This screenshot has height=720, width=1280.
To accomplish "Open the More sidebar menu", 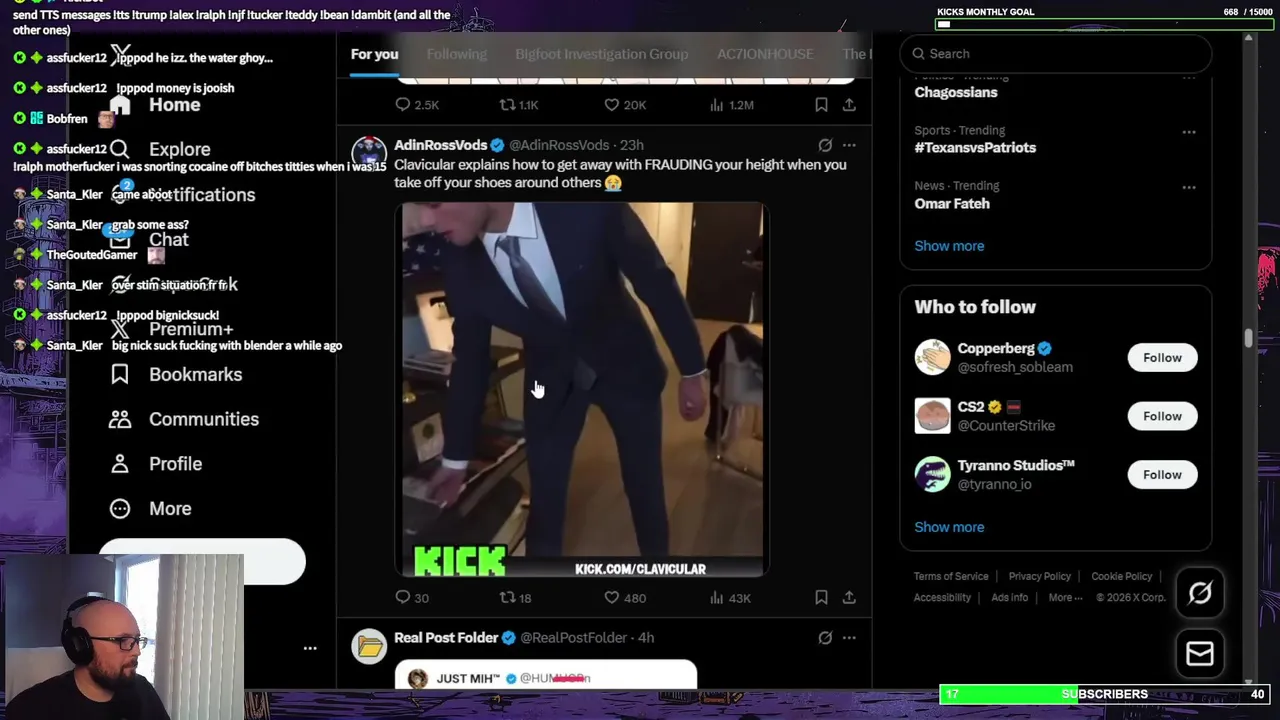I will pos(150,508).
